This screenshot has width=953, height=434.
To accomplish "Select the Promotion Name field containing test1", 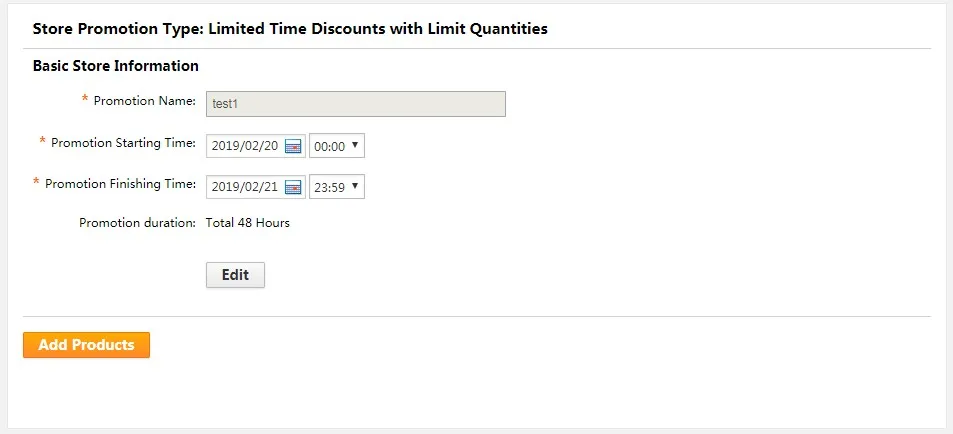I will pos(356,104).
